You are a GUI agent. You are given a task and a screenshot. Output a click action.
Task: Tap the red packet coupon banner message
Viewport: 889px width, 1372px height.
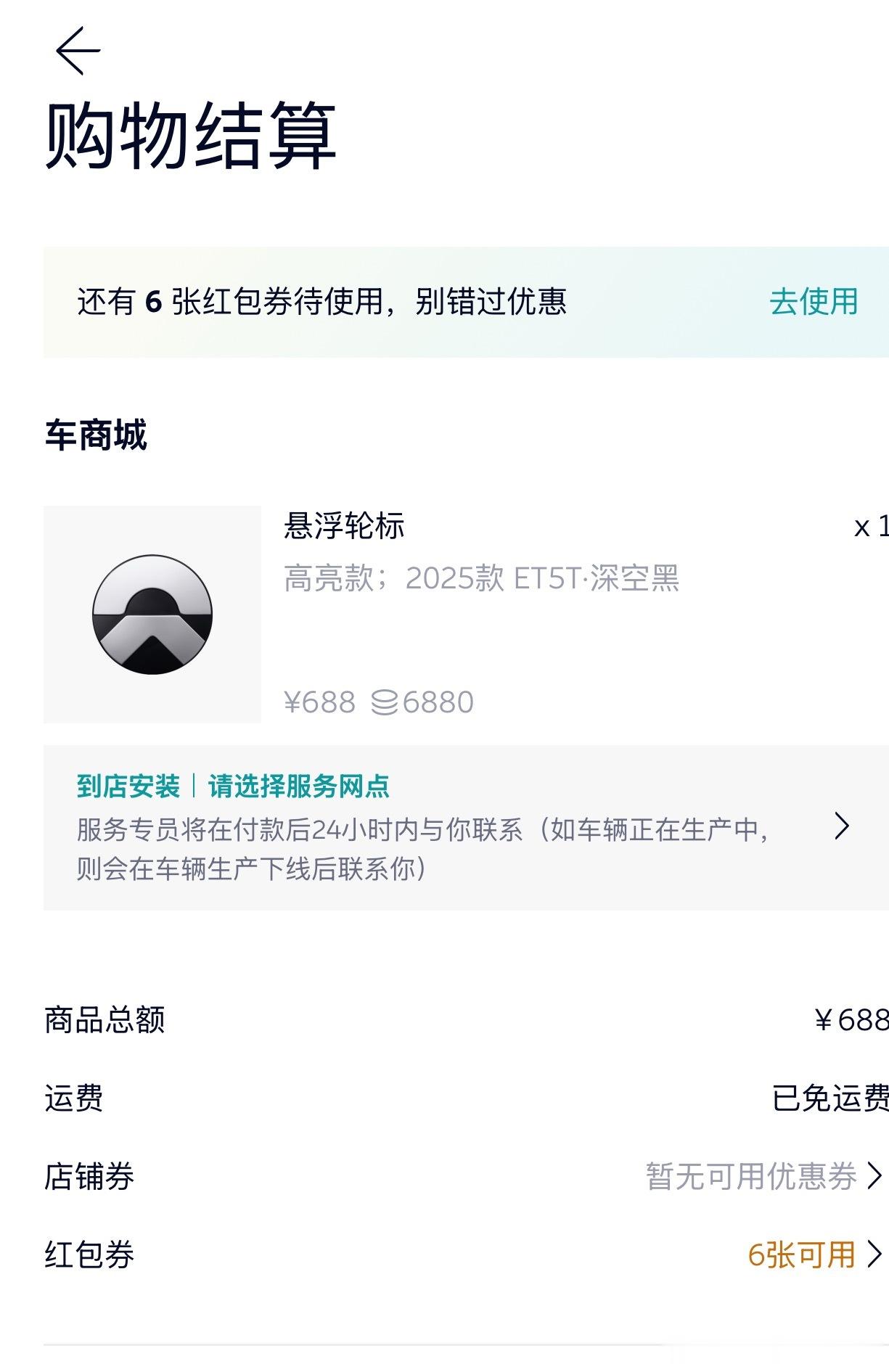321,301
